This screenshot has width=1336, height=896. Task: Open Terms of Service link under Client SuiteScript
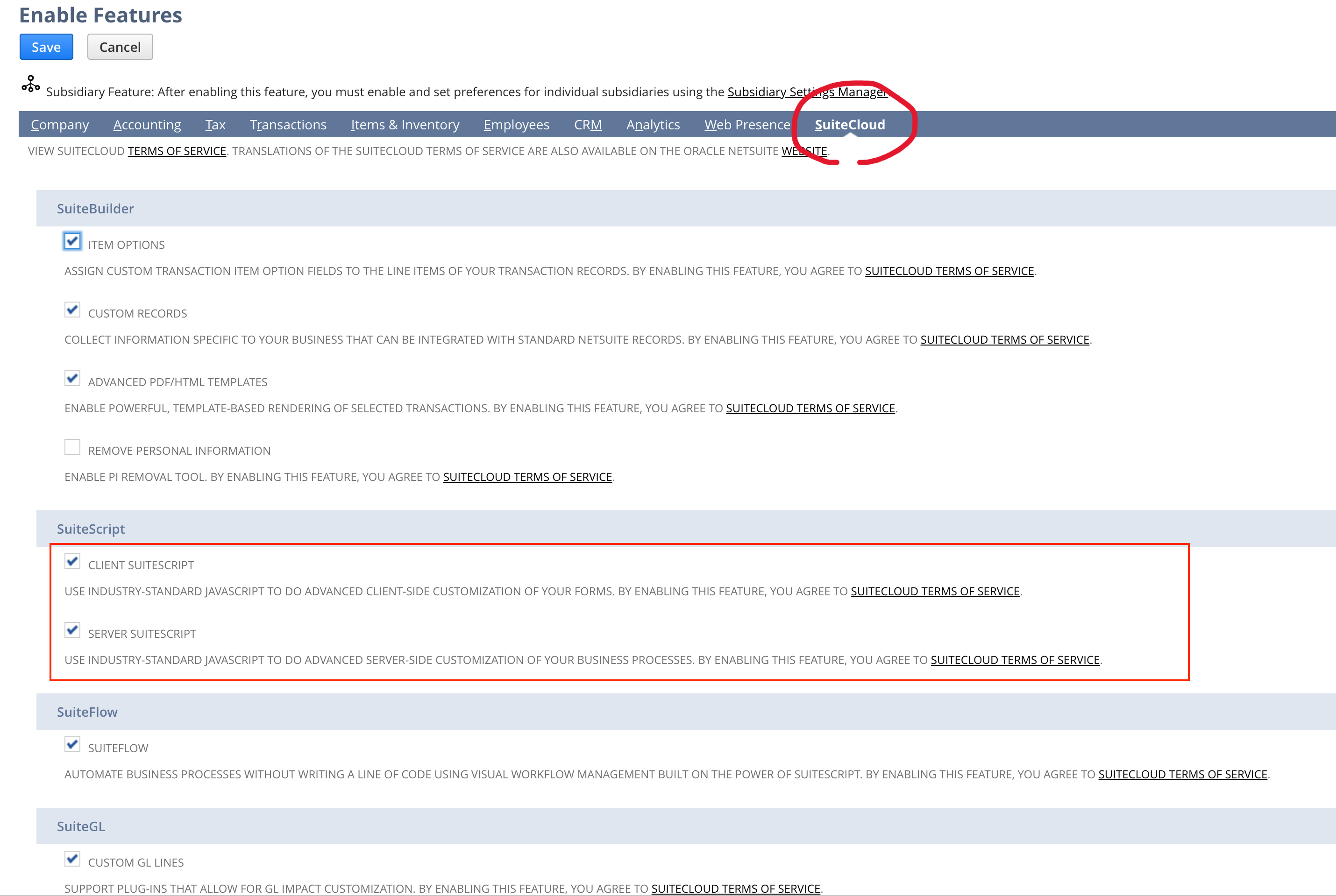click(935, 592)
